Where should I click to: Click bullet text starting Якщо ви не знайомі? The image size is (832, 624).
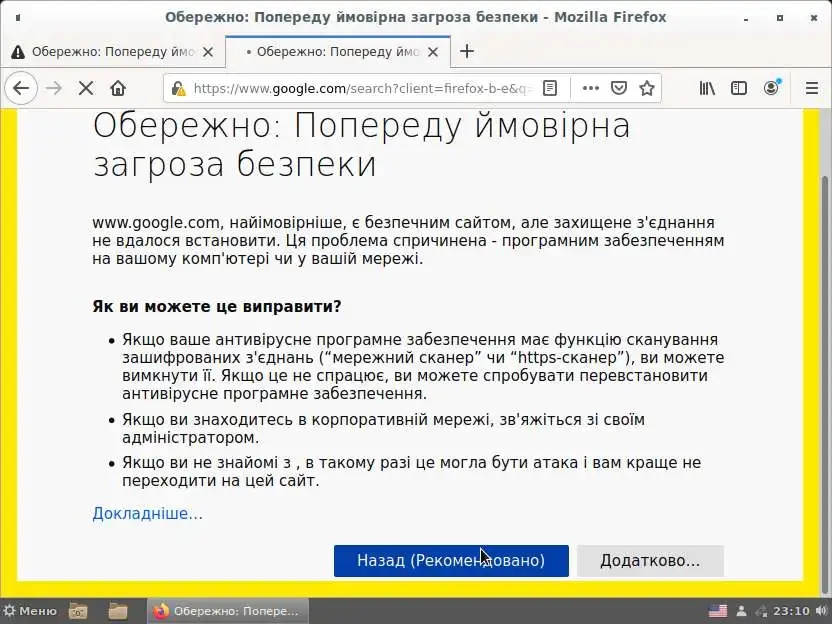pyautogui.click(x=411, y=472)
